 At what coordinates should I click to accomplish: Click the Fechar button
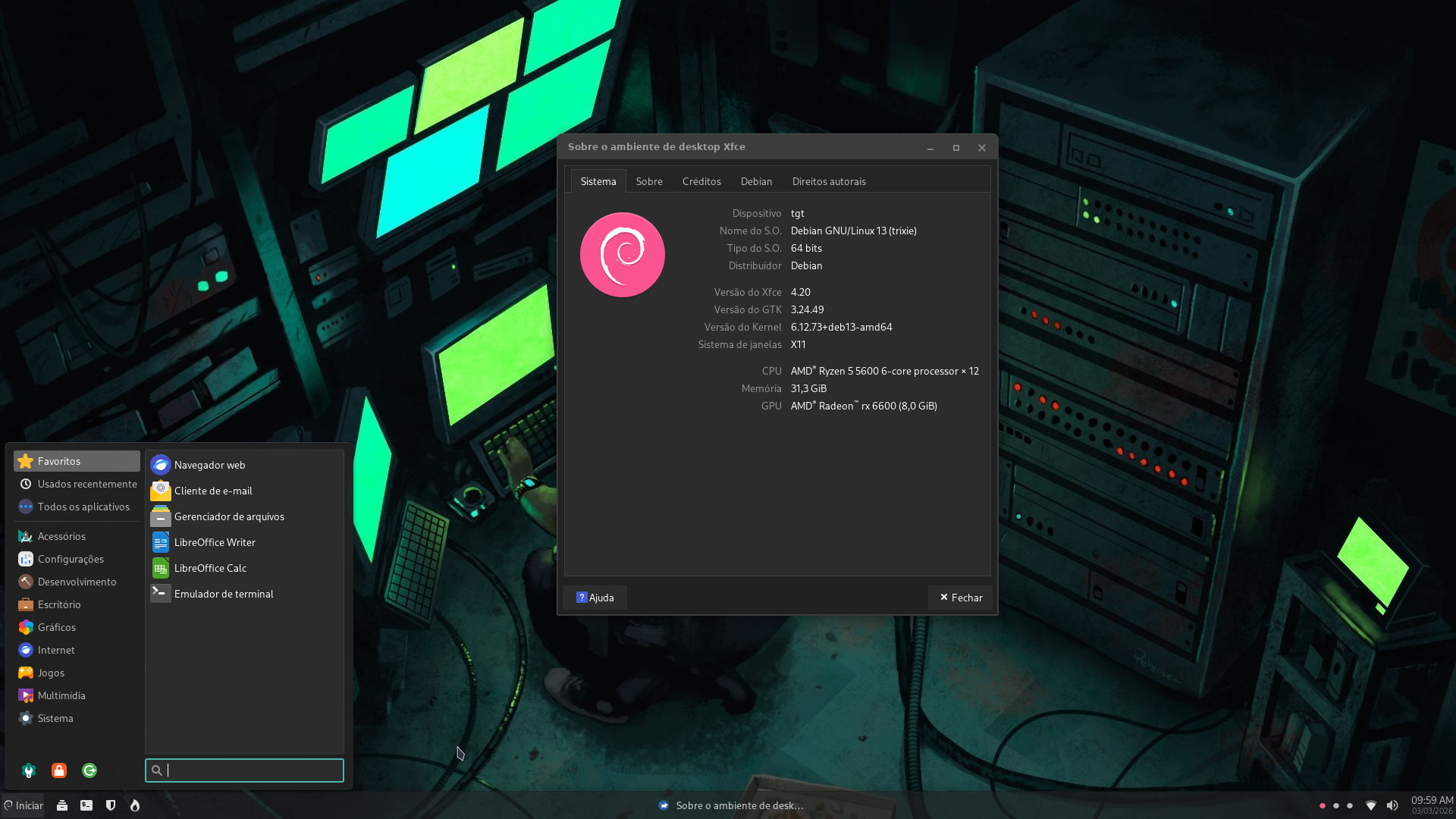(x=960, y=598)
